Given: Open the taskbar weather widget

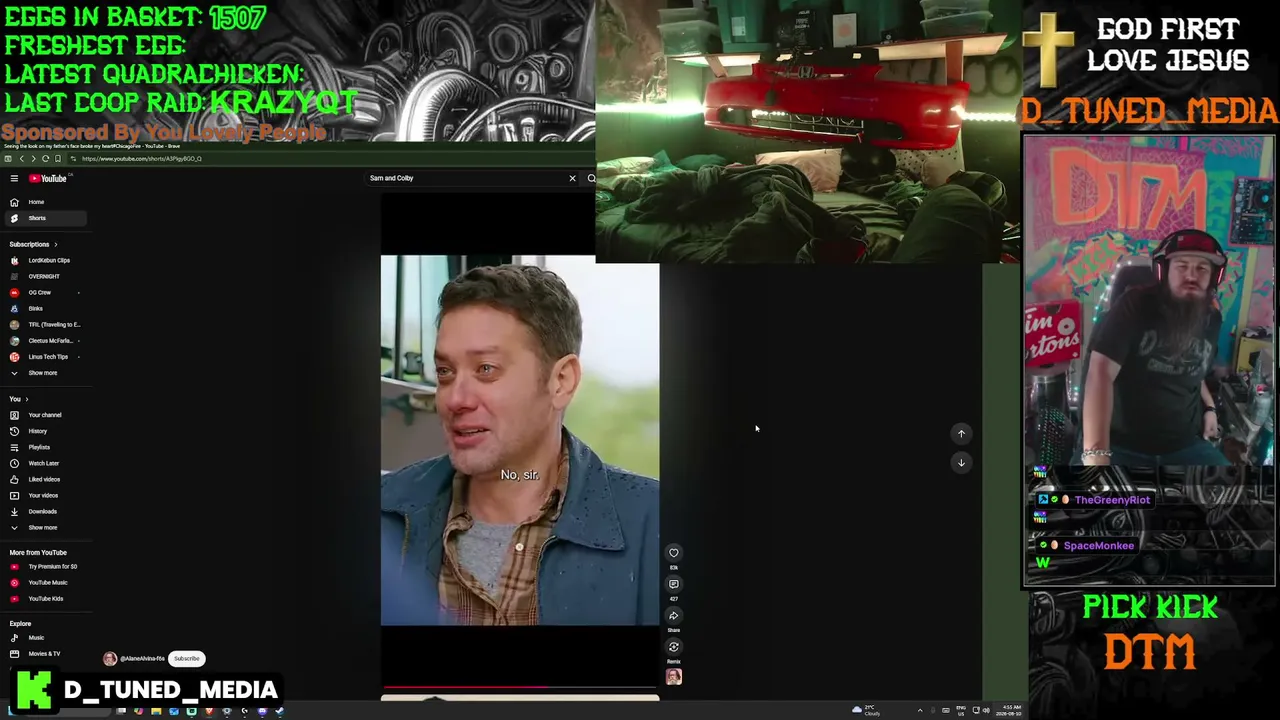Looking at the screenshot, I should [x=866, y=710].
